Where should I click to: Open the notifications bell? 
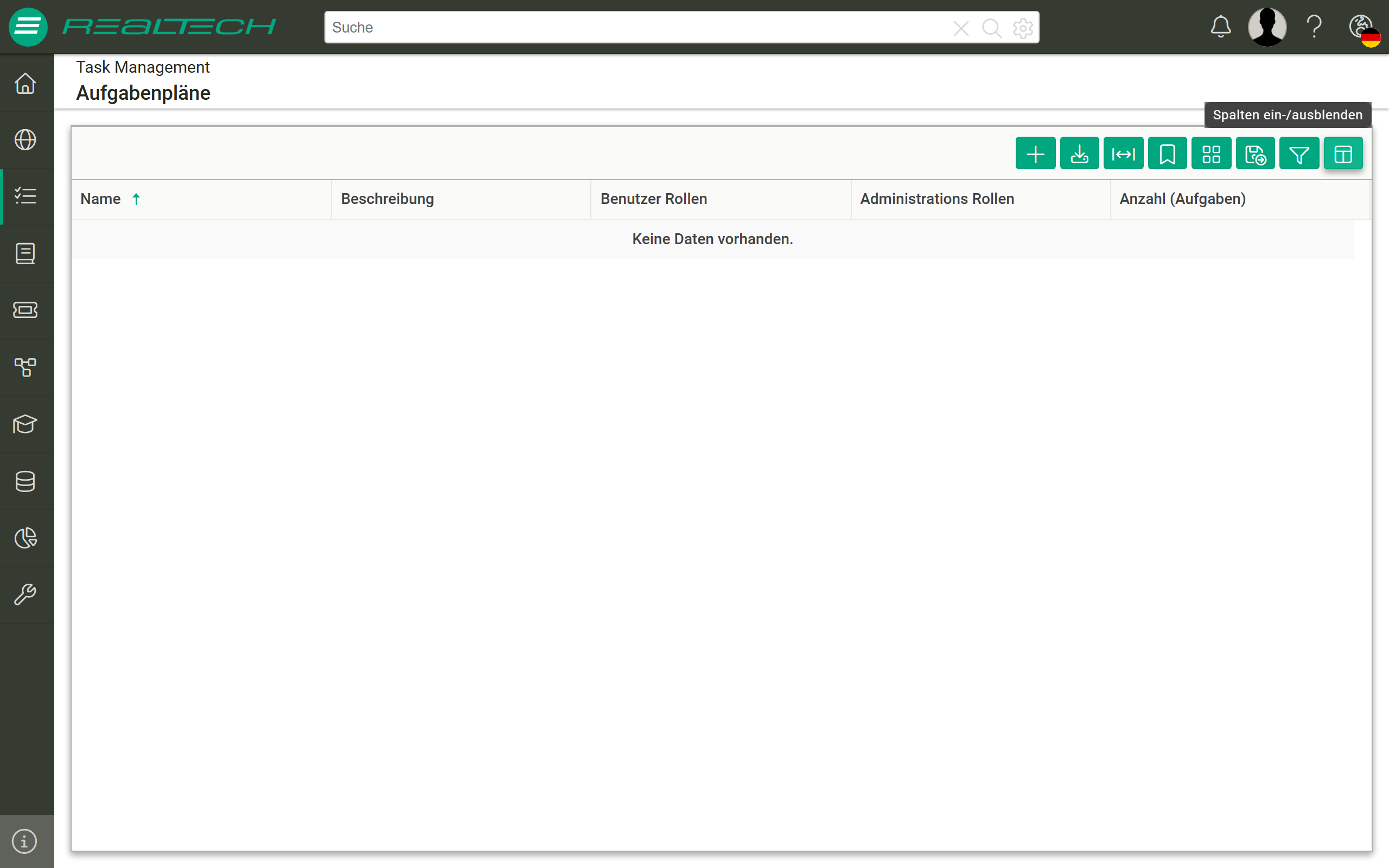coord(1220,27)
